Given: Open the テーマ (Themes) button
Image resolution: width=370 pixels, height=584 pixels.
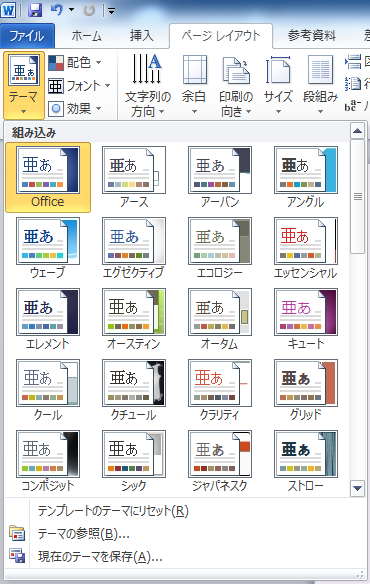Looking at the screenshot, I should point(24,85).
